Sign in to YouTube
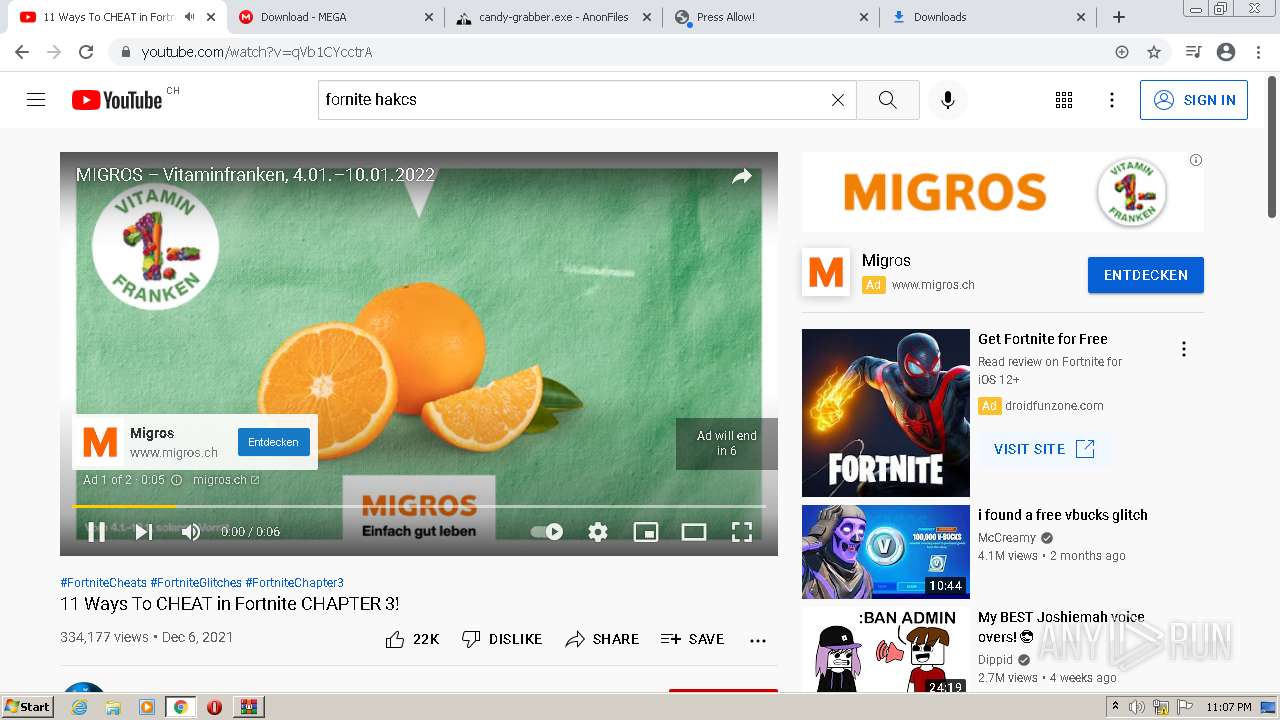Image resolution: width=1280 pixels, height=720 pixels. coord(1194,100)
